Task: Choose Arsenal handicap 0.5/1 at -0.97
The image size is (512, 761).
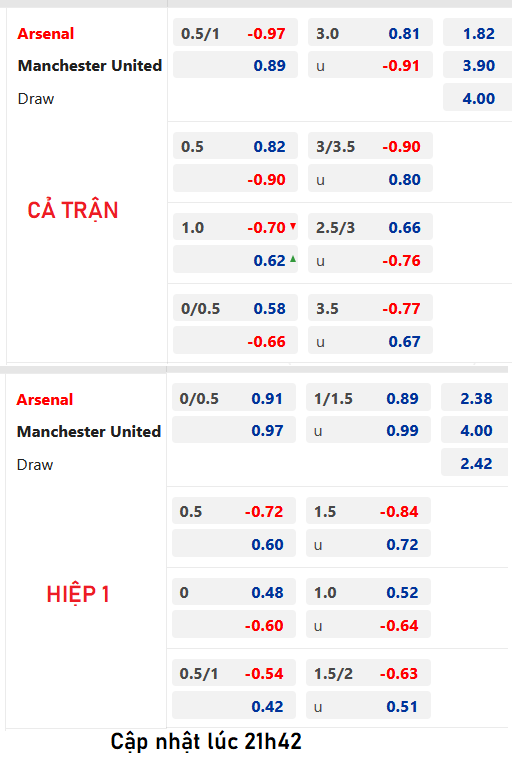Action: click(x=235, y=33)
